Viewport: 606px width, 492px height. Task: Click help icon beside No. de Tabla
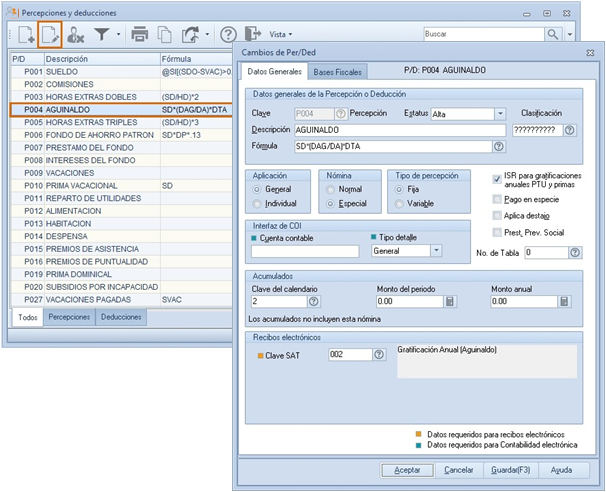click(575, 253)
